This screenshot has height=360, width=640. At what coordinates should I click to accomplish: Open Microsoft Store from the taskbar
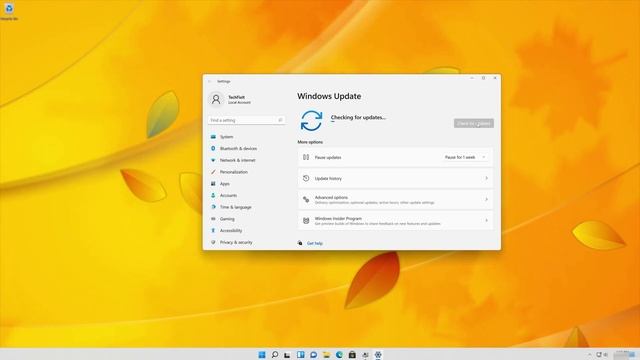click(352, 355)
